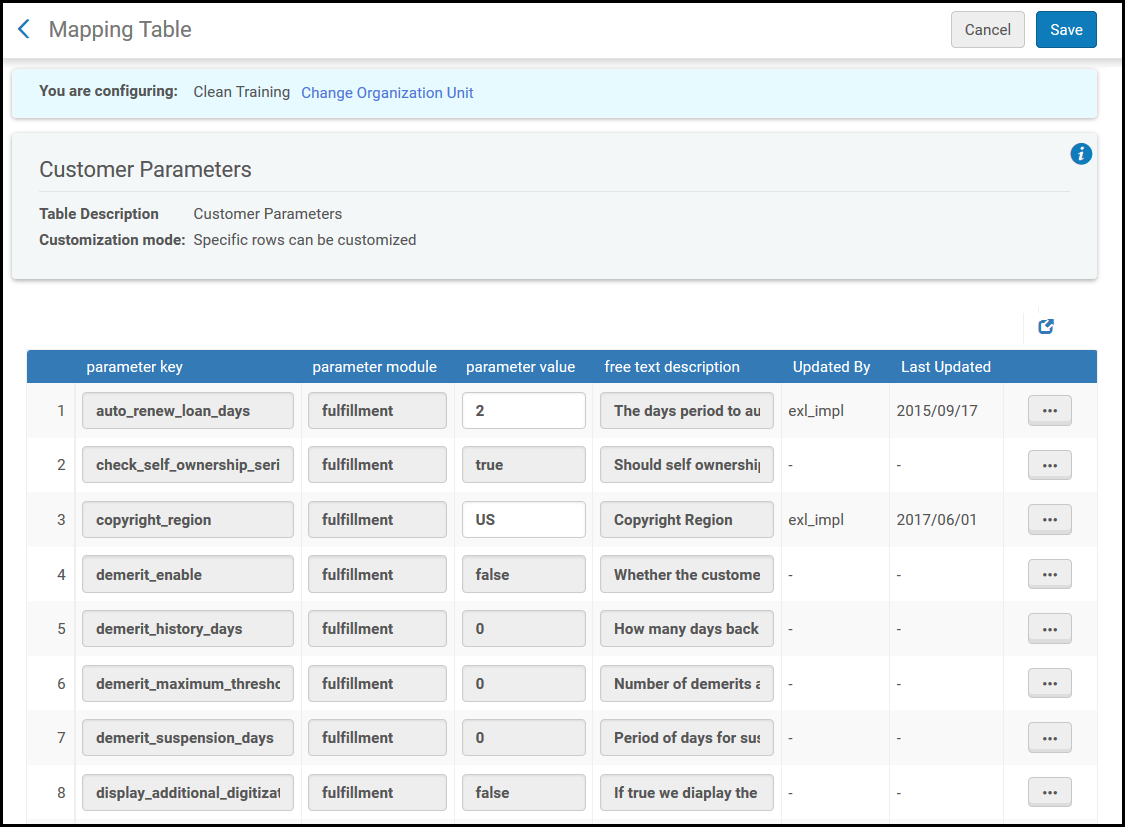The width and height of the screenshot is (1125, 827).
Task: Click 'If true we diaplay the' description field
Action: click(x=687, y=792)
